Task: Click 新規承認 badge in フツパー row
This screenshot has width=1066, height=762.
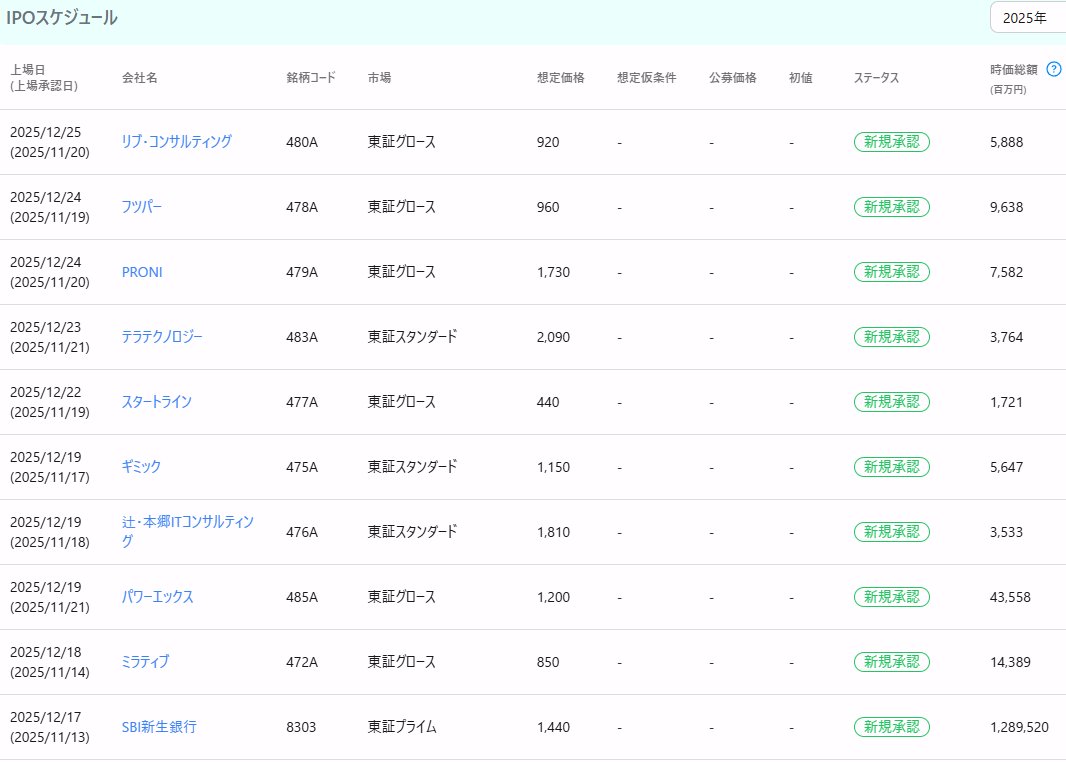Action: pos(892,207)
